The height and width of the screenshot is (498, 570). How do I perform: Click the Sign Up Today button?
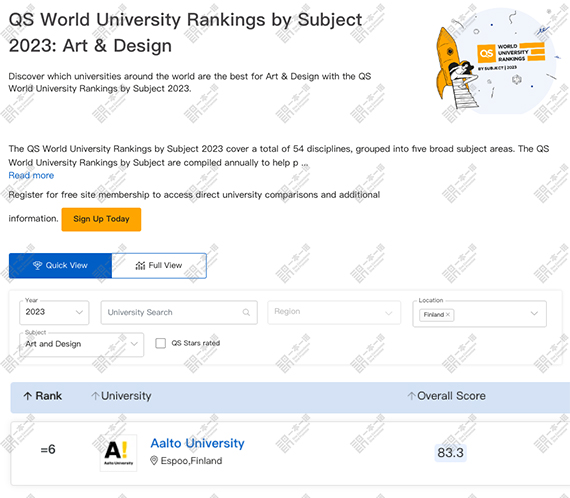point(101,219)
